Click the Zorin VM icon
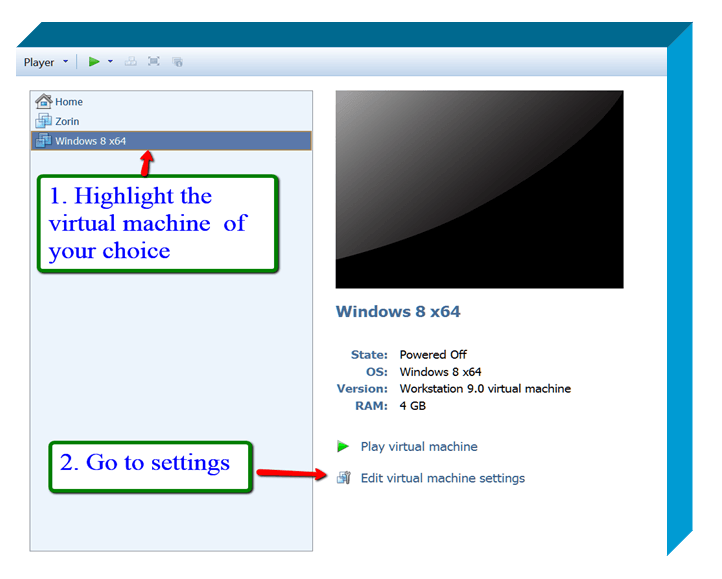The width and height of the screenshot is (722, 579). [x=44, y=121]
